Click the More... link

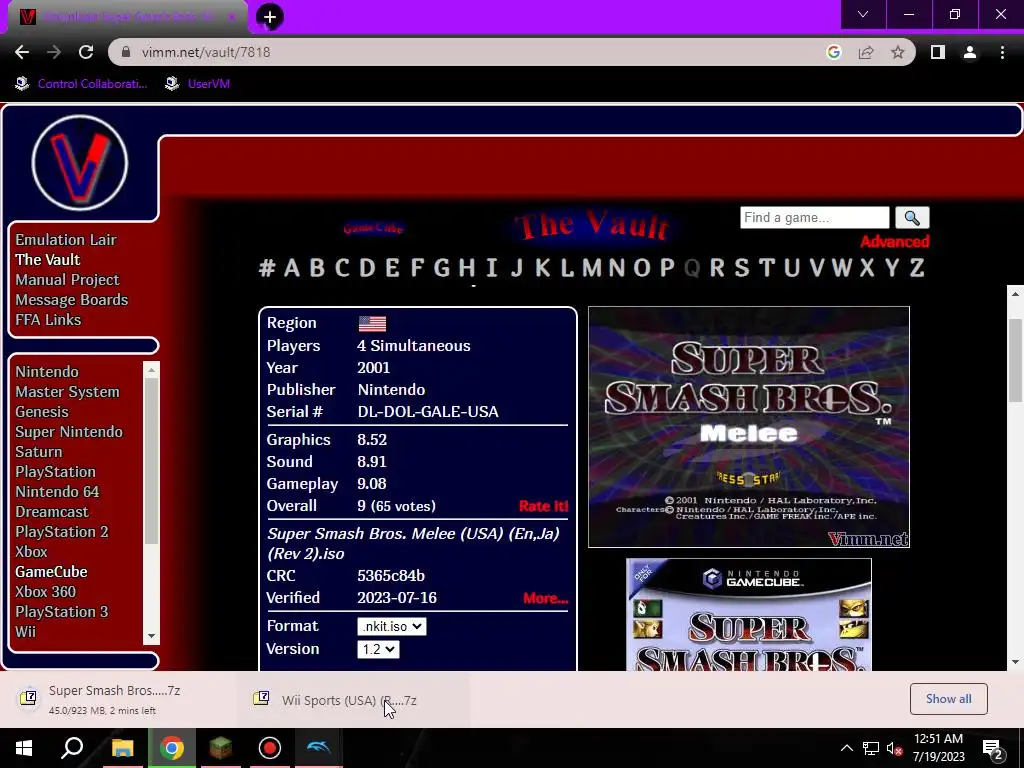point(545,598)
